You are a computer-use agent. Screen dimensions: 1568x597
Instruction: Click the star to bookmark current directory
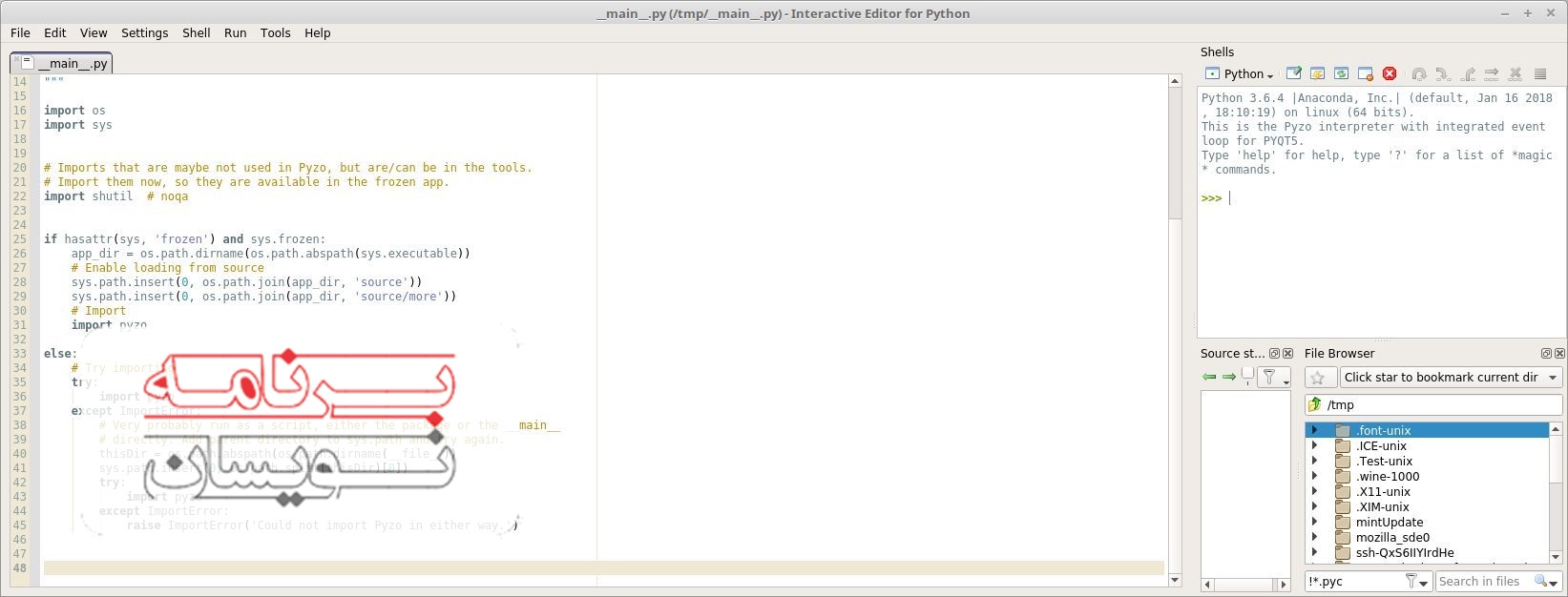[1318, 378]
